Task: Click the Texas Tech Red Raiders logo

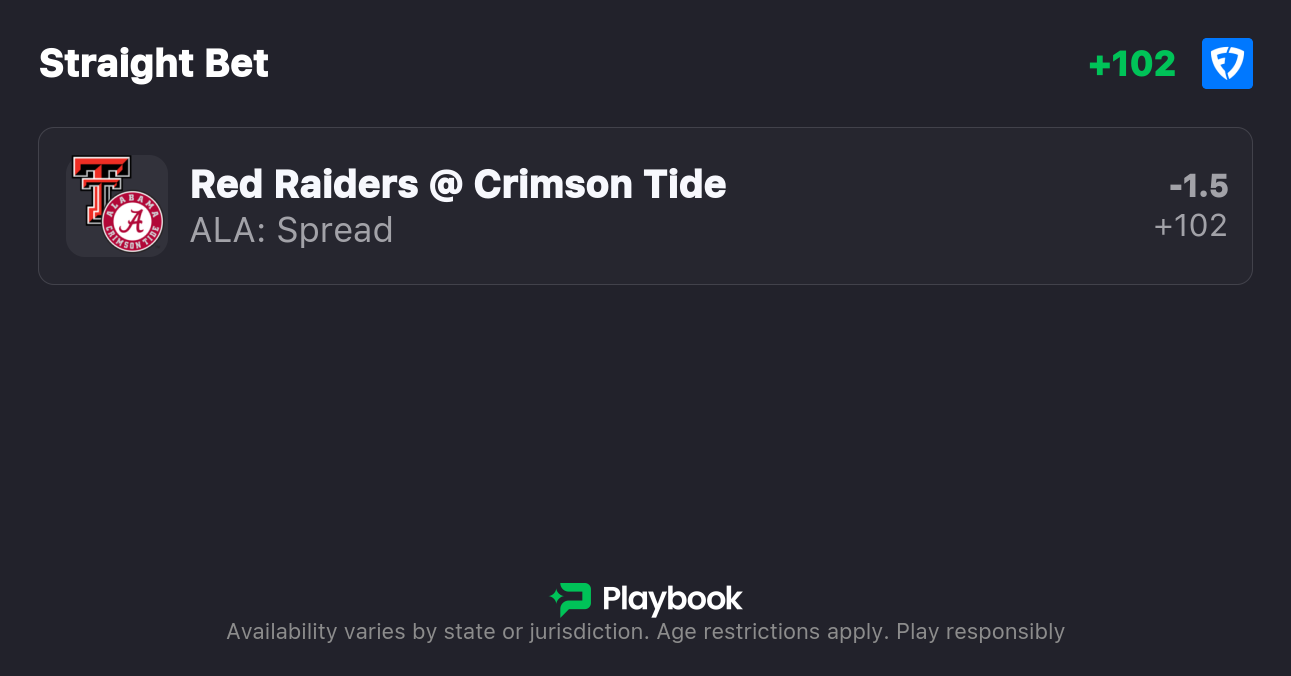Action: [100, 186]
